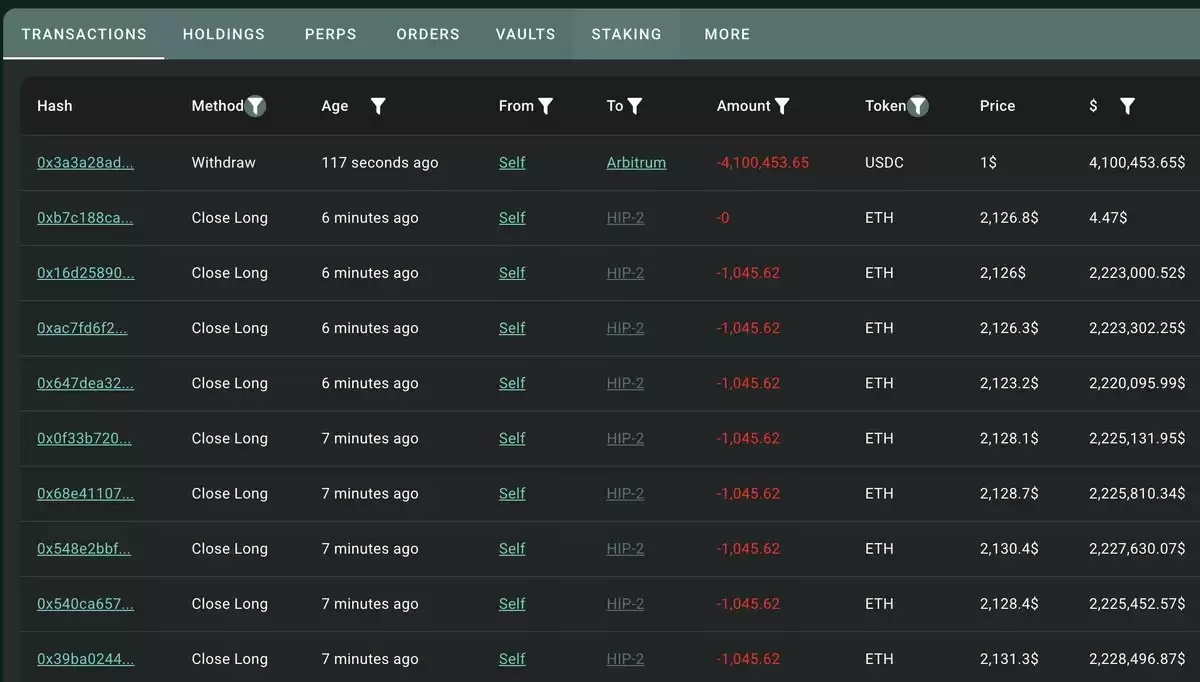
Task: Select the 117 seconds ago cell
Action: (x=380, y=163)
